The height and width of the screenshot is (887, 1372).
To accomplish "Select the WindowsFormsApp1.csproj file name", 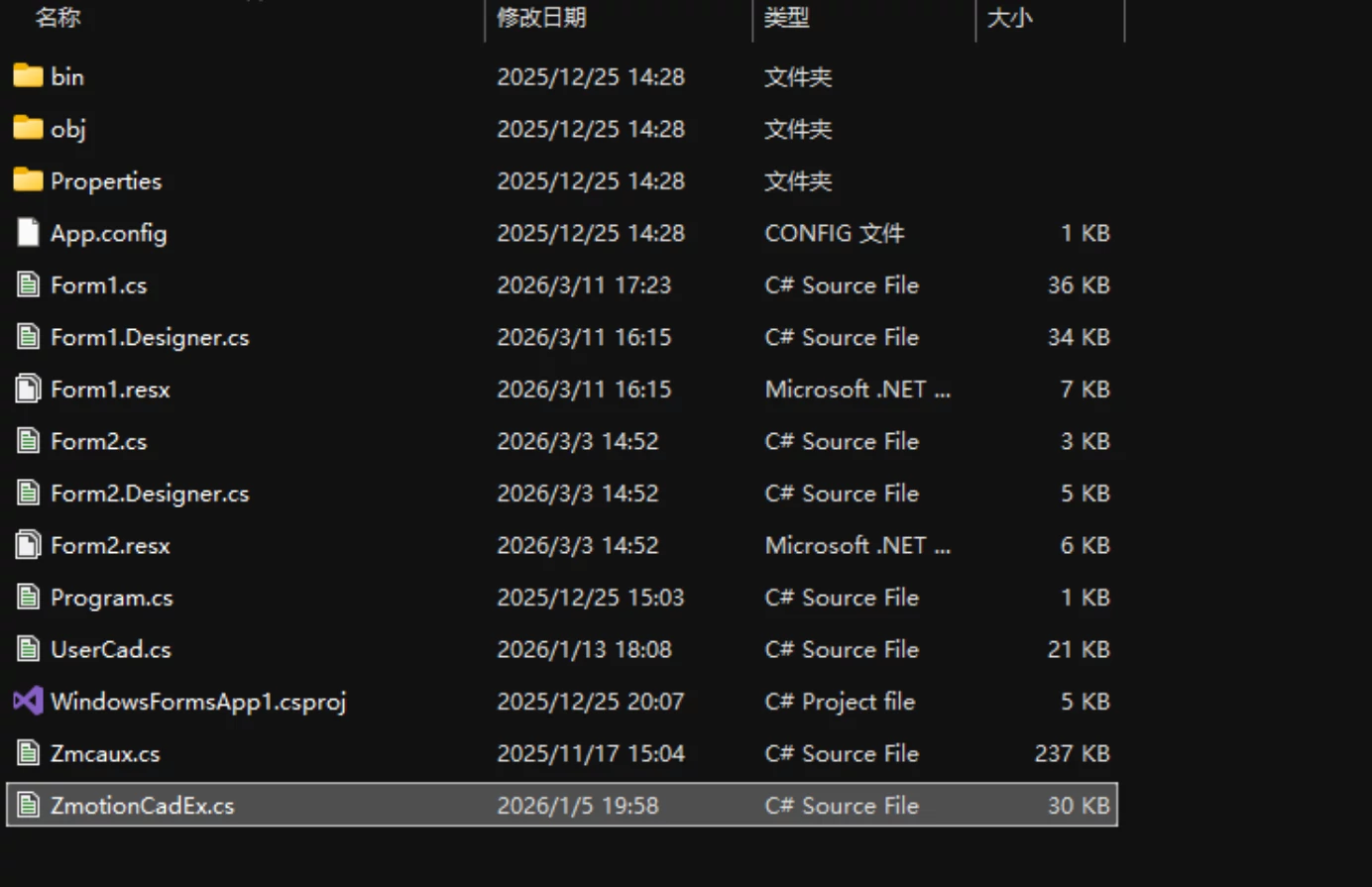I will (198, 702).
